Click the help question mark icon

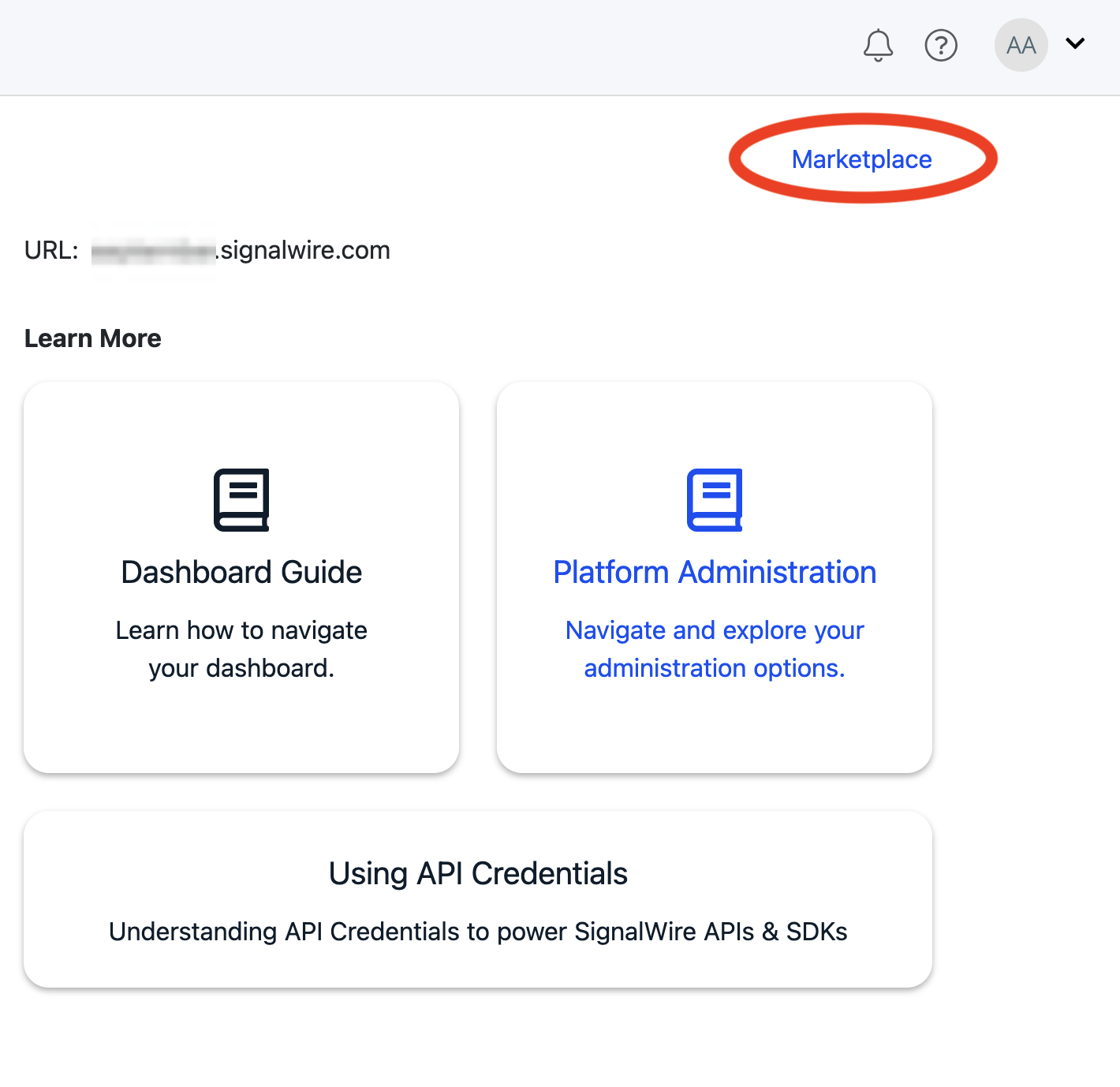click(x=940, y=45)
